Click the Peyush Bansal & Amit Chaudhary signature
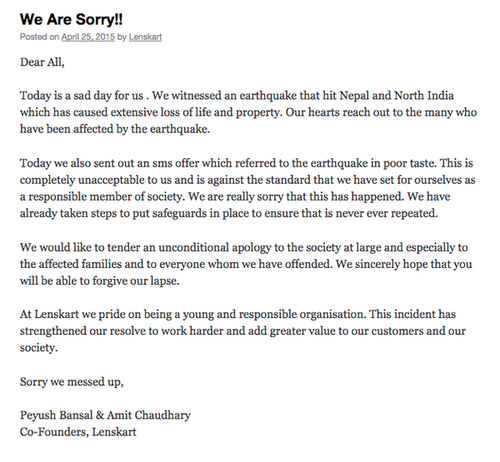Viewport: 500px width, 462px height. 105,415
